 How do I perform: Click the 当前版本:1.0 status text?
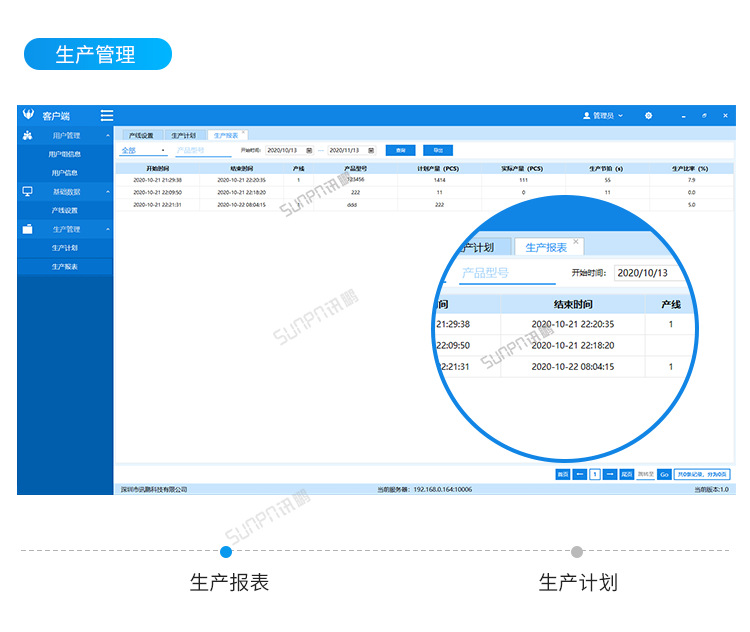711,489
